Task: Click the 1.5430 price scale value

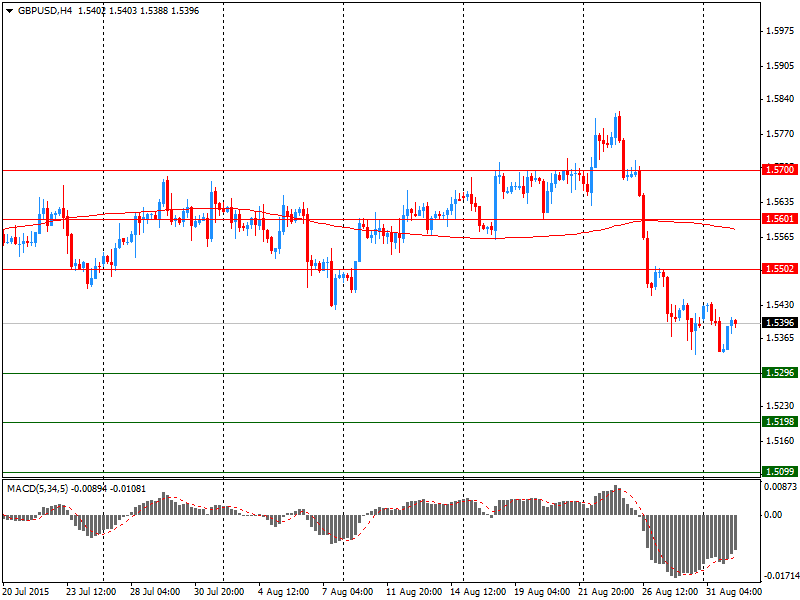Action: click(781, 305)
